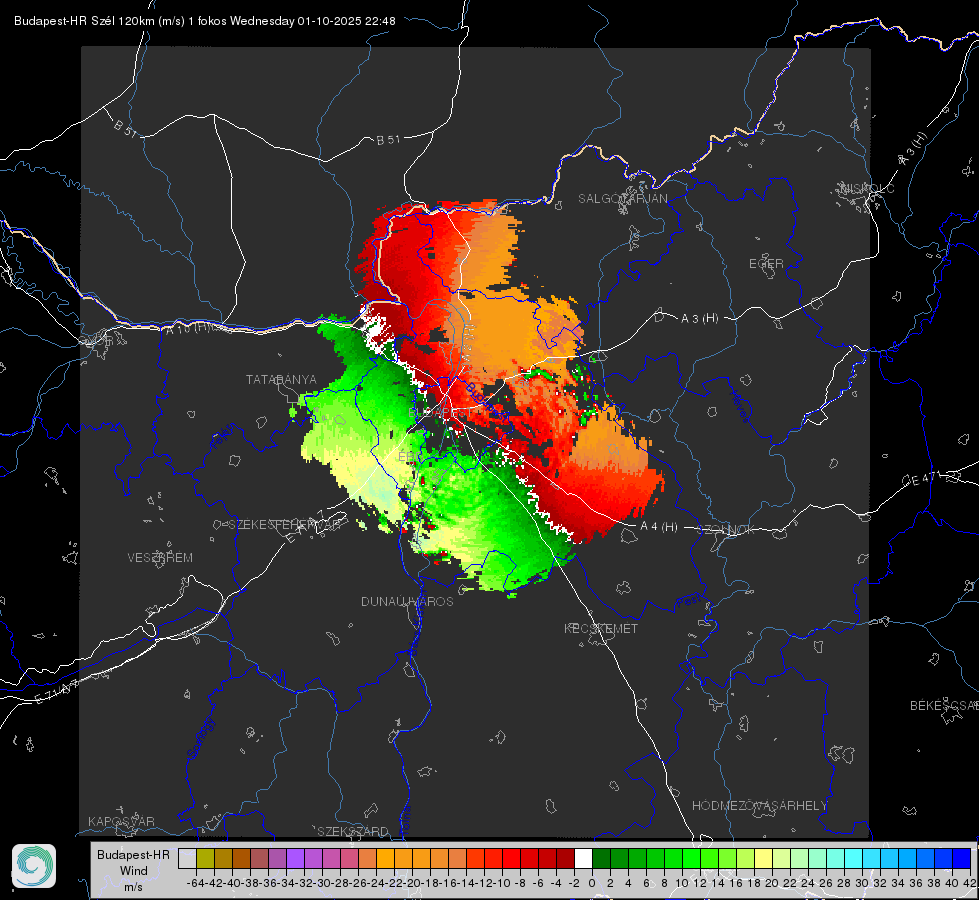
Task: Click the KAPOSVÁR city label
Action: coord(121,821)
